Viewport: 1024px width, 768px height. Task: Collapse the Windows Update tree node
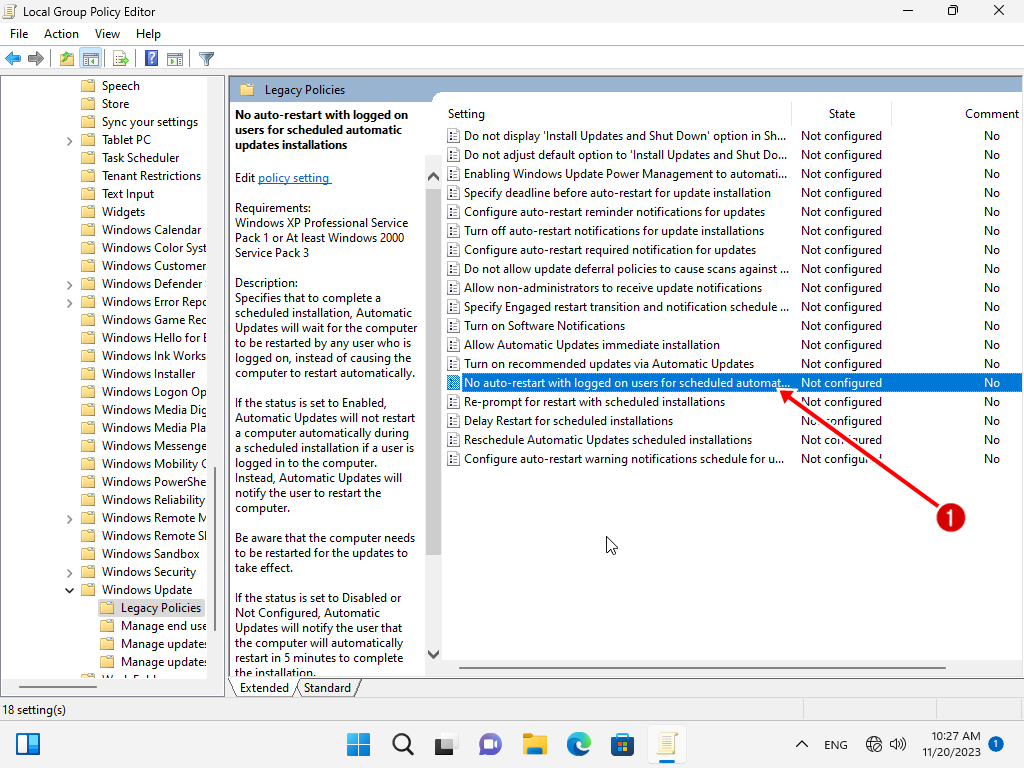coord(70,590)
